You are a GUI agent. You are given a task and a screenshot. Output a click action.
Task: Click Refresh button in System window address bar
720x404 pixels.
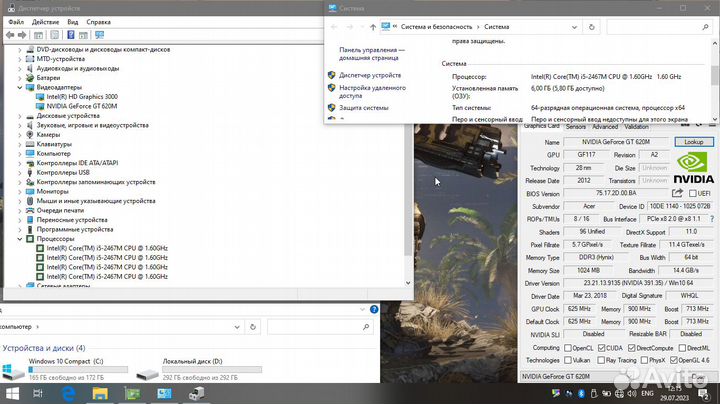point(591,27)
